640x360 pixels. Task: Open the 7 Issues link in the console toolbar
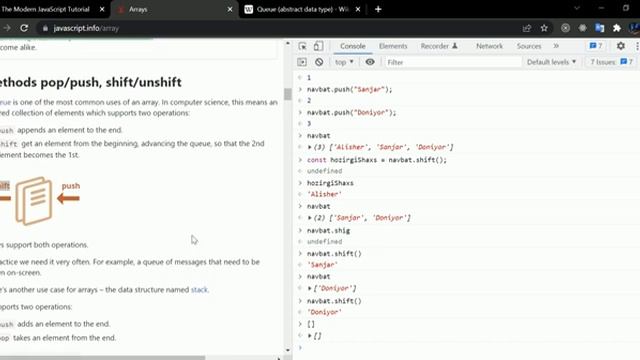click(611, 62)
